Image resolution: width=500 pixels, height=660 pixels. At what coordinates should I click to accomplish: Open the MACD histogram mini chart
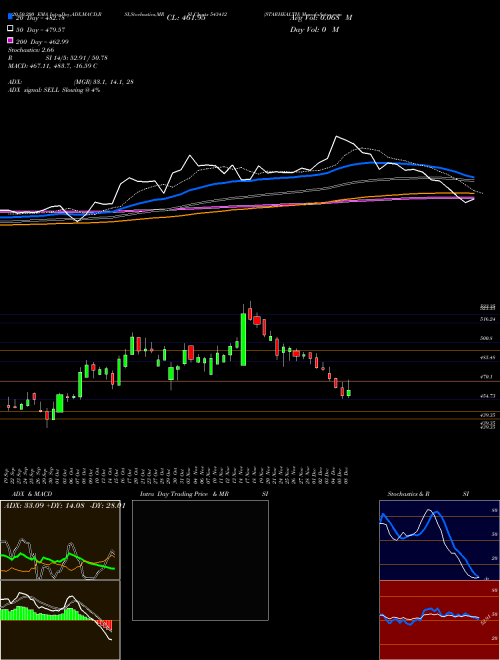(x=60, y=620)
